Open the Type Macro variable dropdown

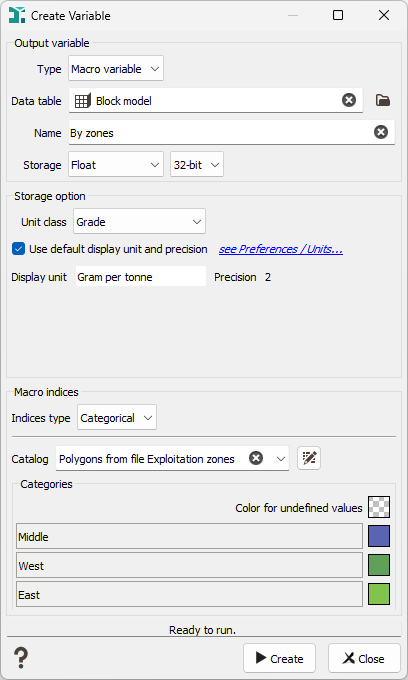116,69
